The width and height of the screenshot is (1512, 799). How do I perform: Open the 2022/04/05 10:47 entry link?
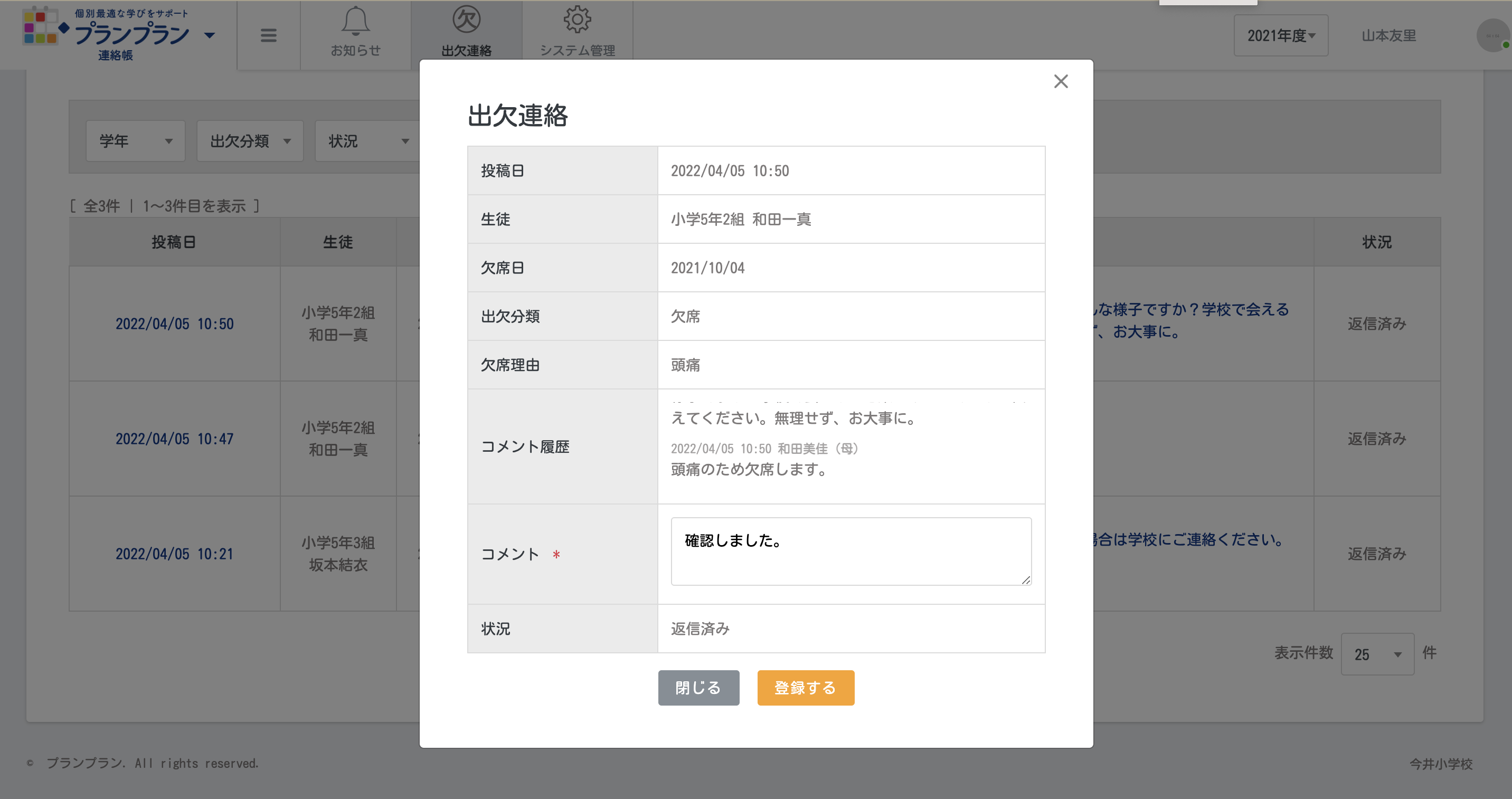[174, 439]
